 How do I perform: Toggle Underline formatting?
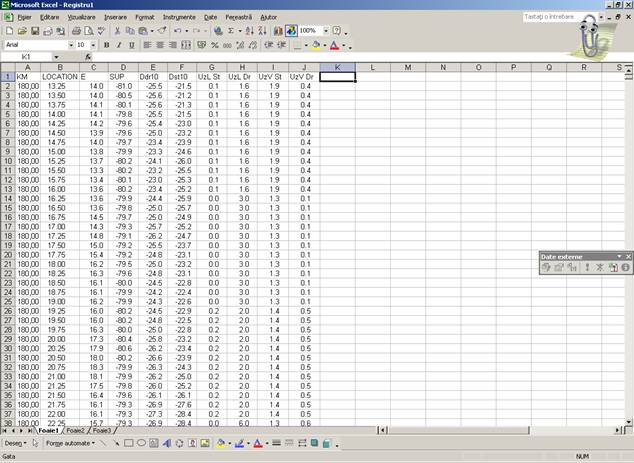pyautogui.click(x=131, y=45)
